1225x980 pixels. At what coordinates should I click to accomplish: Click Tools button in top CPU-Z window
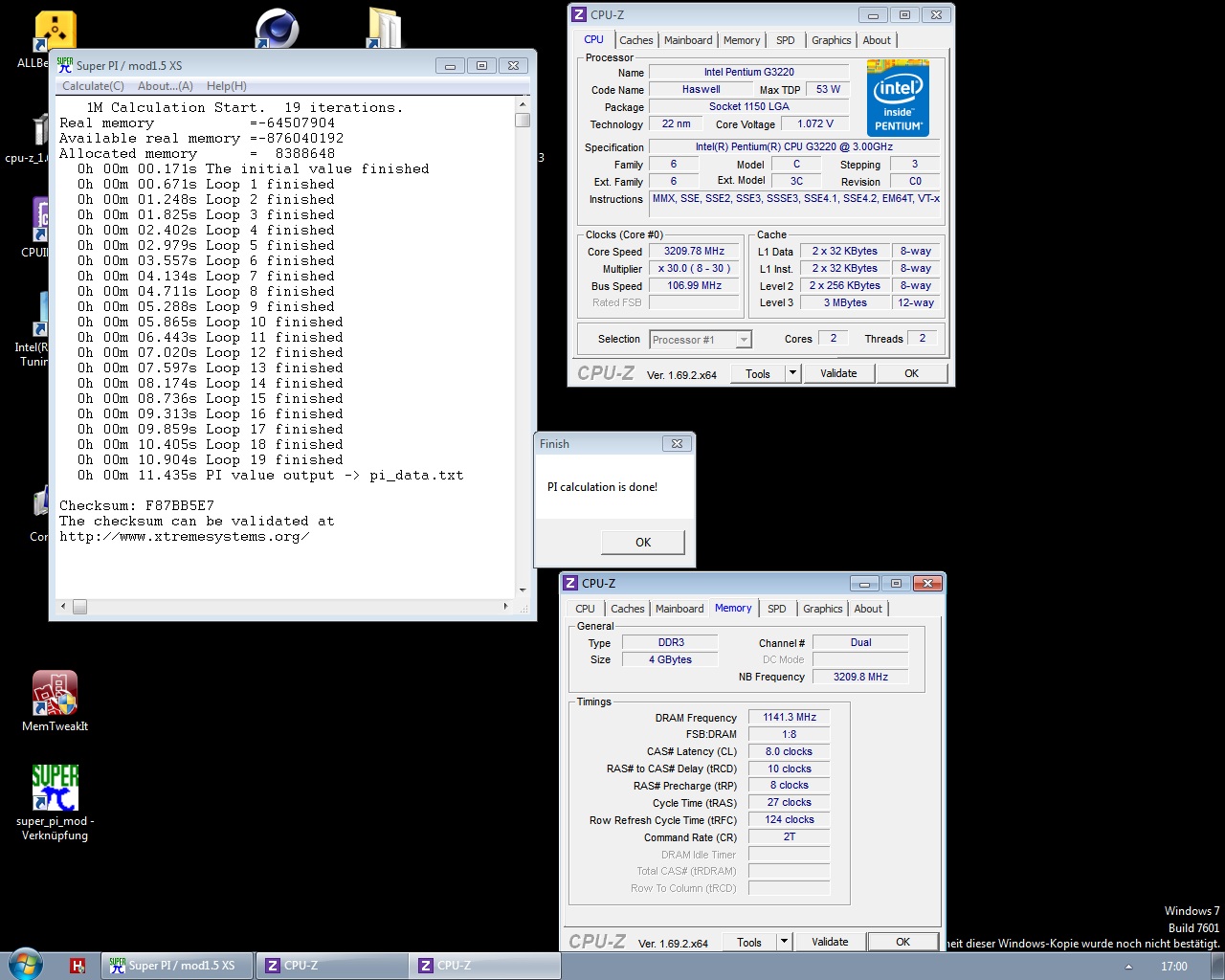click(758, 373)
